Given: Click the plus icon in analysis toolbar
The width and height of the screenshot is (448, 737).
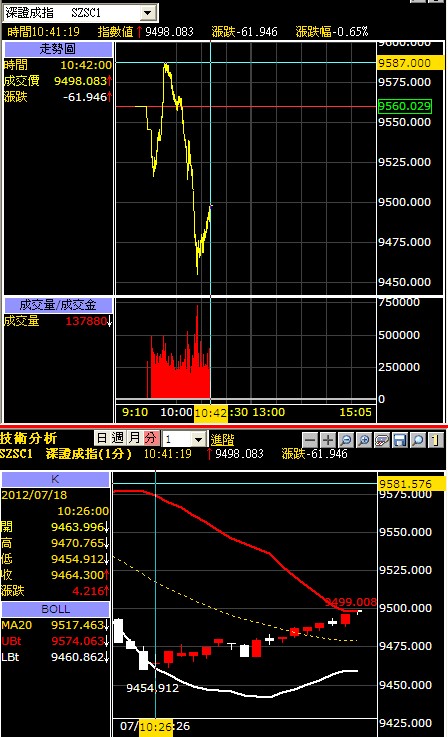Looking at the screenshot, I should tap(328, 440).
